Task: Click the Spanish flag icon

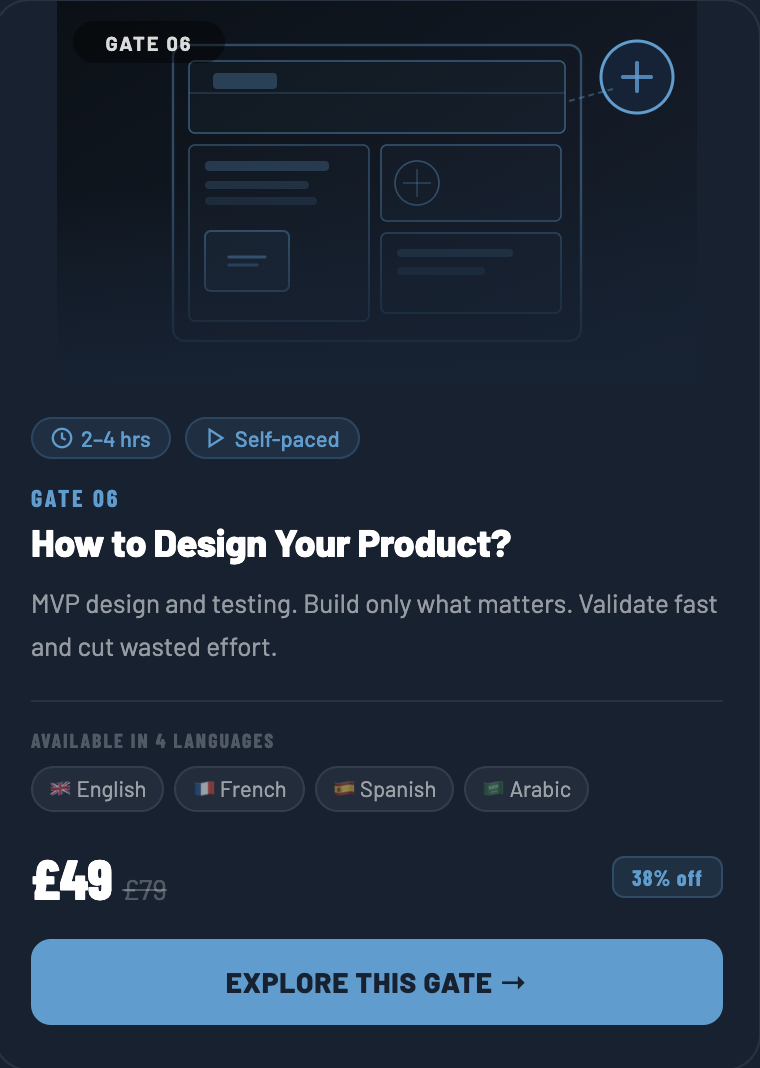Action: point(344,789)
